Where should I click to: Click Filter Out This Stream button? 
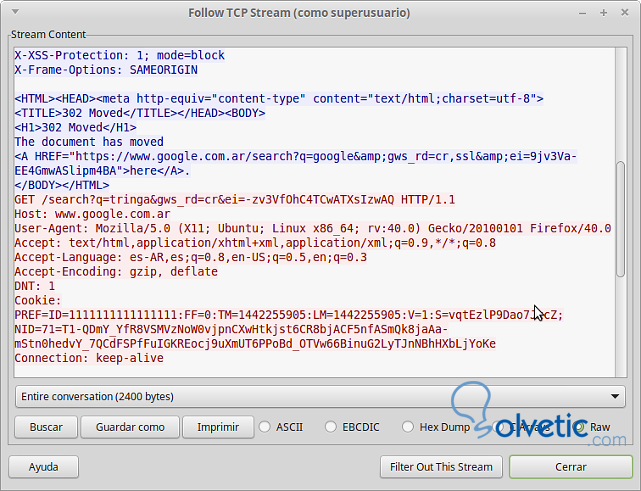(x=441, y=467)
